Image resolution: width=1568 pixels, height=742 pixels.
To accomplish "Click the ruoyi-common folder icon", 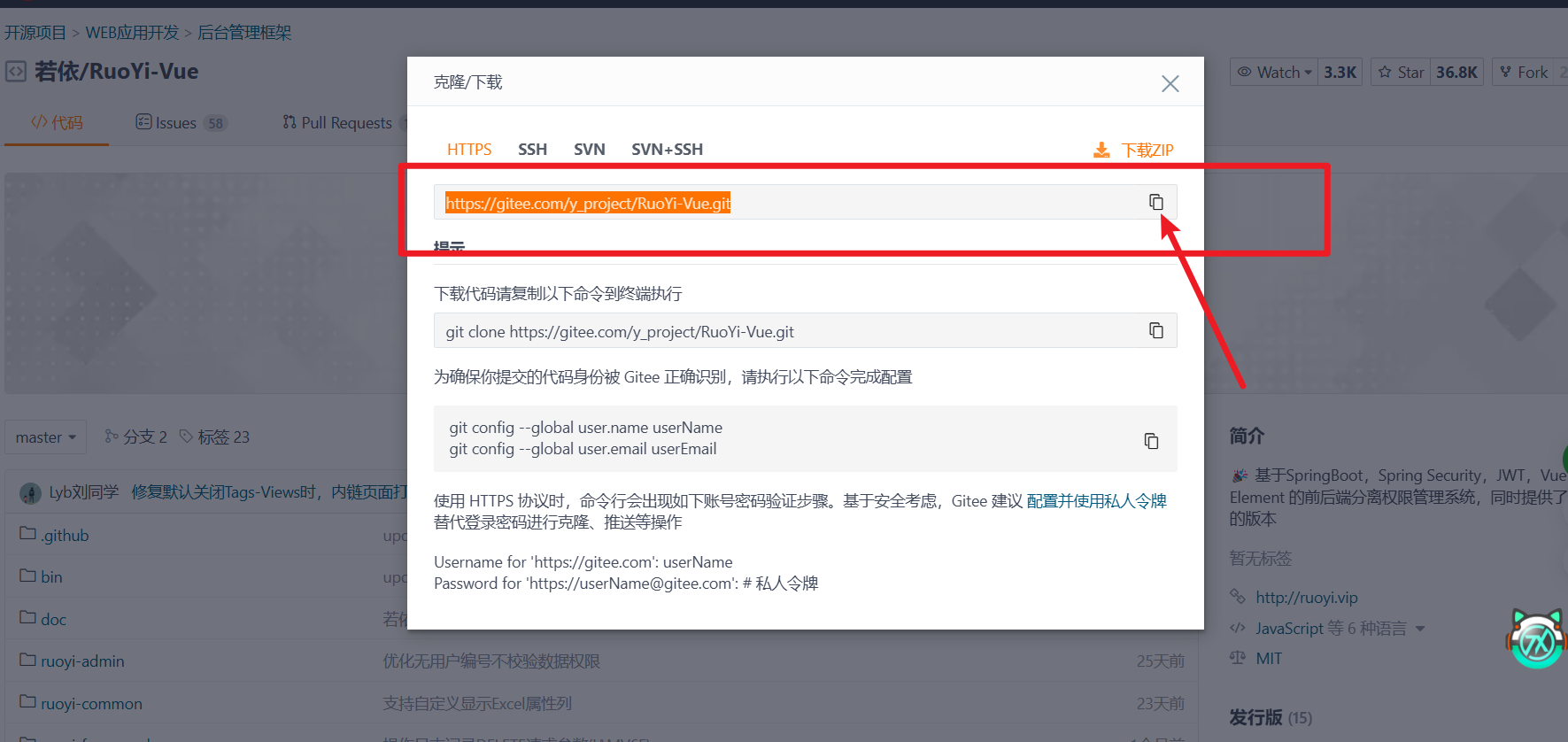I will (x=27, y=701).
